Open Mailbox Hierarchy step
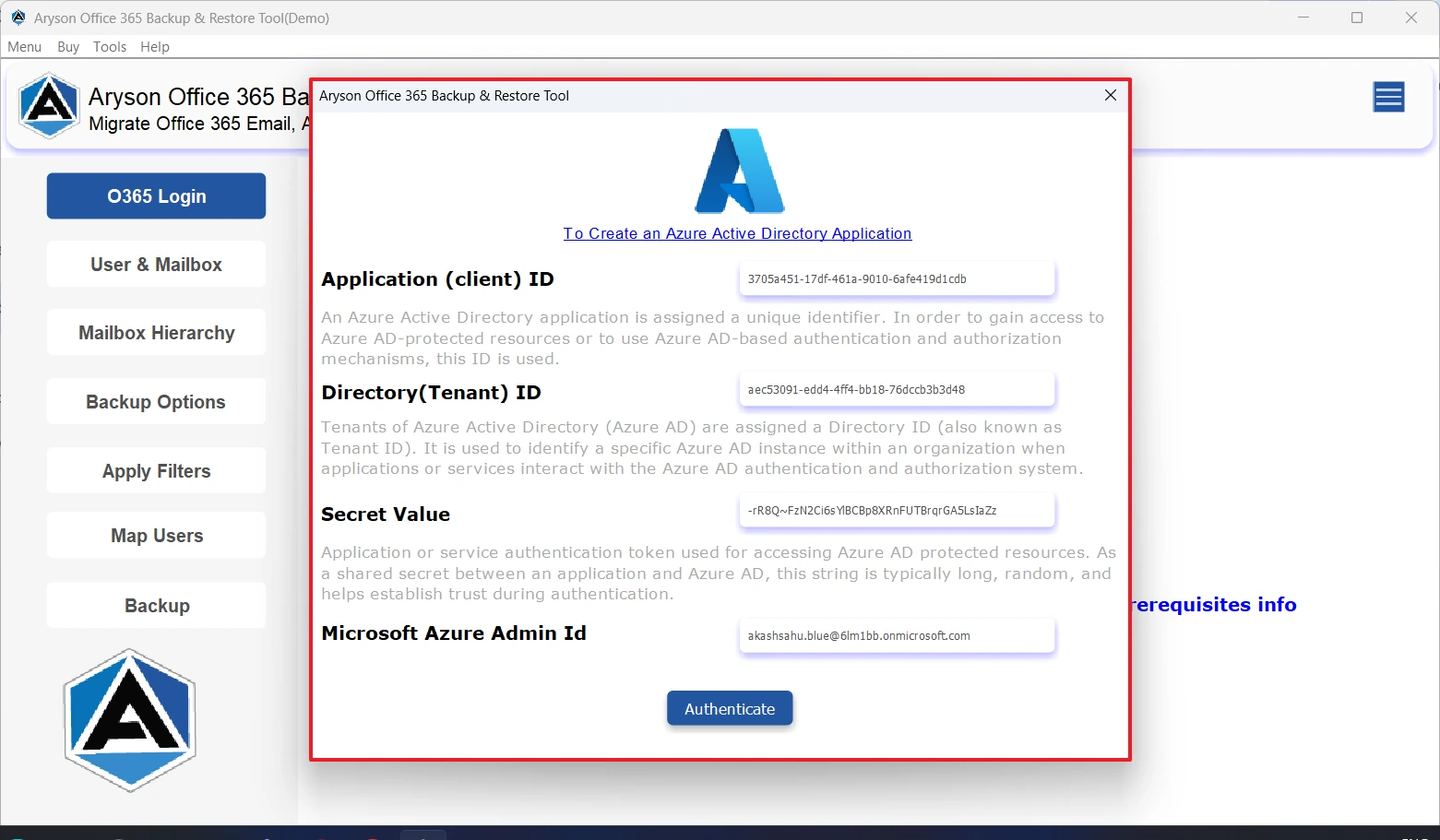The height and width of the screenshot is (840, 1440). click(x=156, y=333)
